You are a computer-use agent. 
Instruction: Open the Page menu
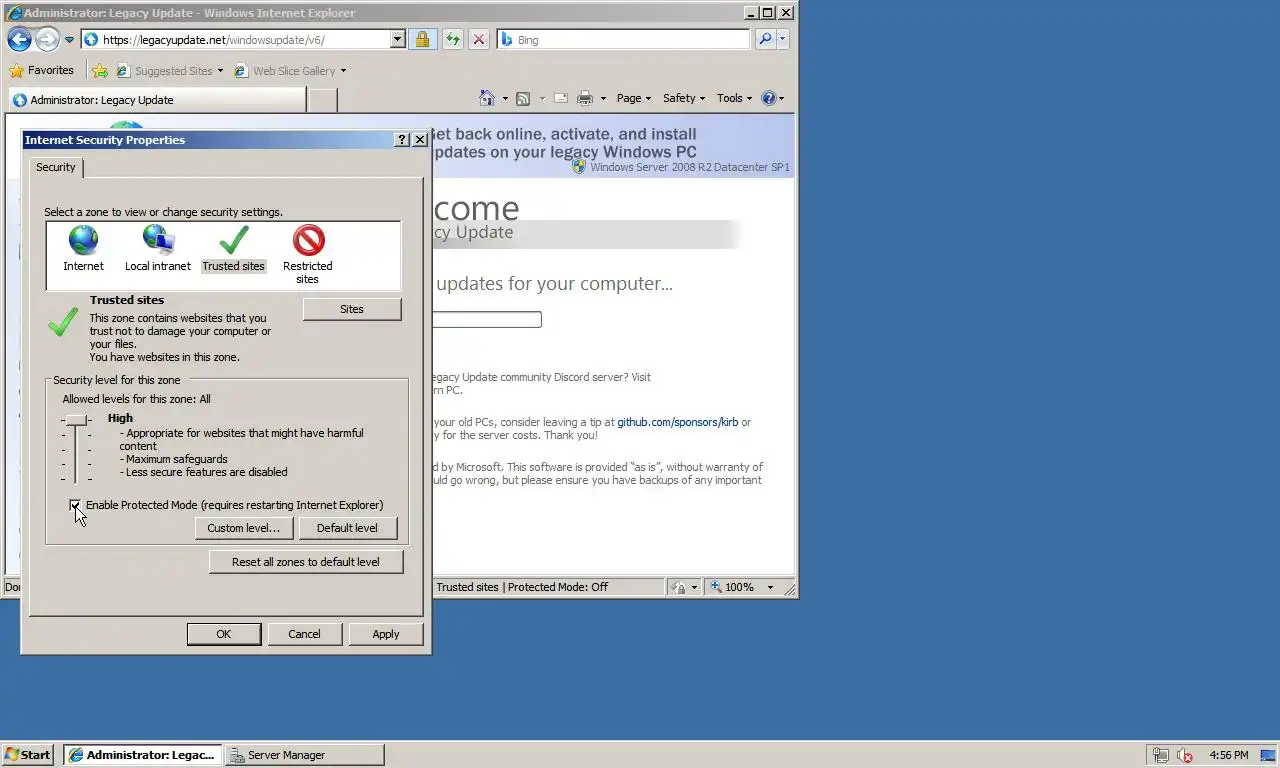(634, 98)
